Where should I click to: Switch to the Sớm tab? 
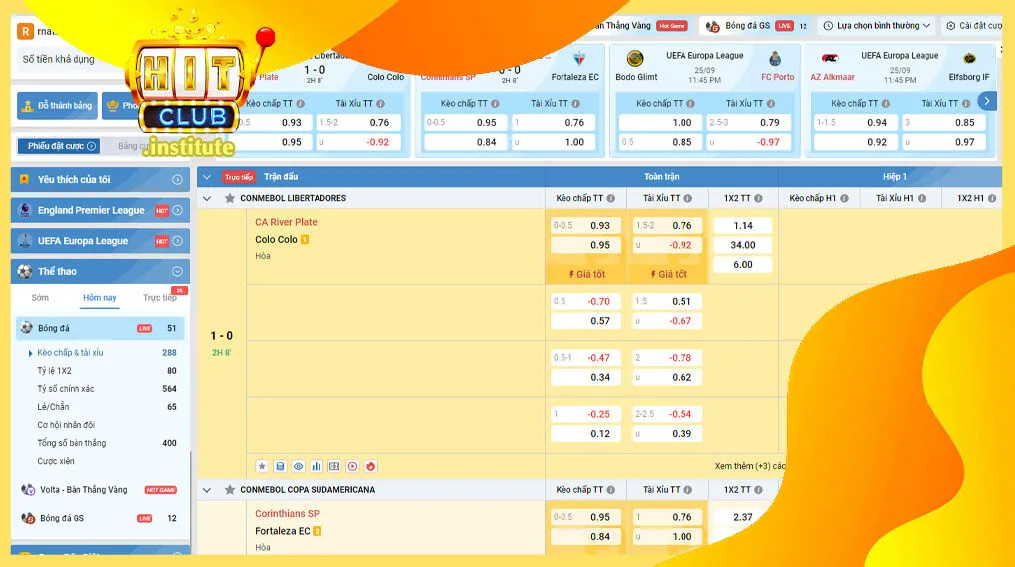[x=40, y=298]
